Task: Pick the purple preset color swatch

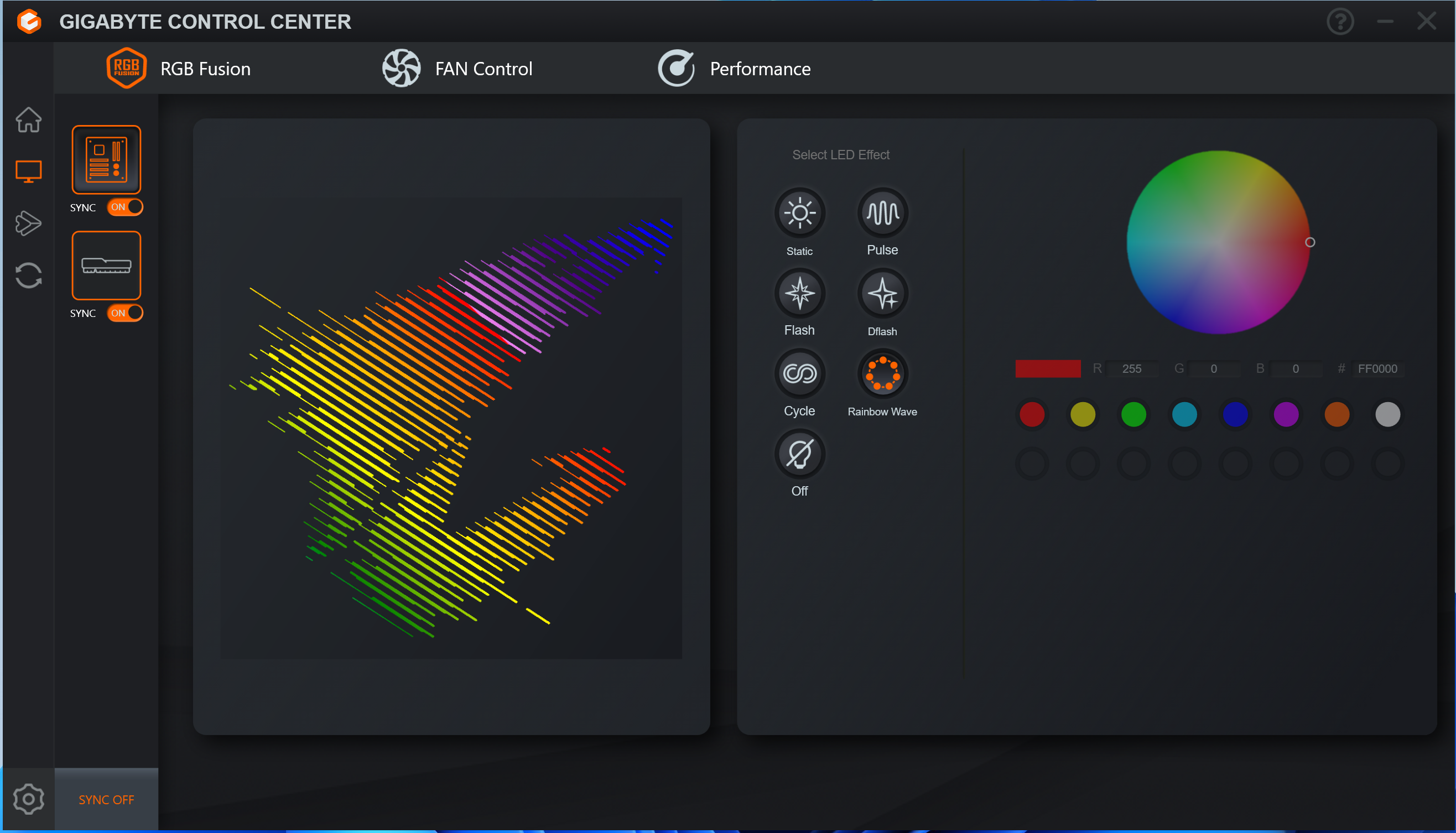Action: 1286,414
